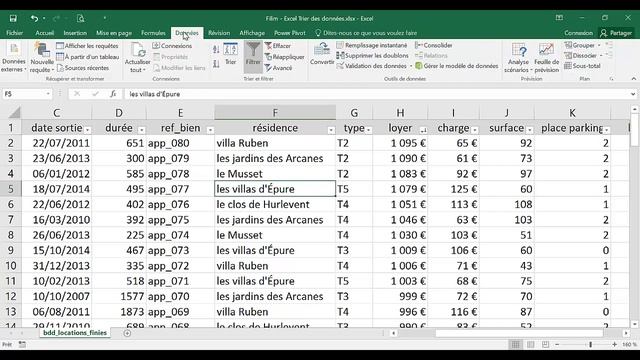The image size is (640, 360).
Task: Click Partager button
Action: pos(616,33)
